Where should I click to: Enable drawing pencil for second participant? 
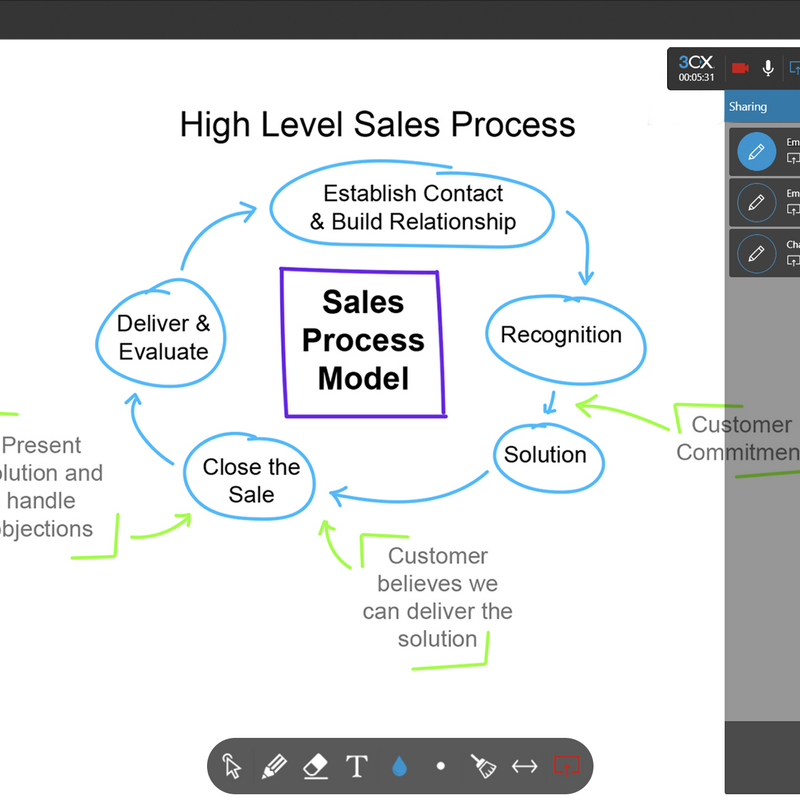point(756,203)
